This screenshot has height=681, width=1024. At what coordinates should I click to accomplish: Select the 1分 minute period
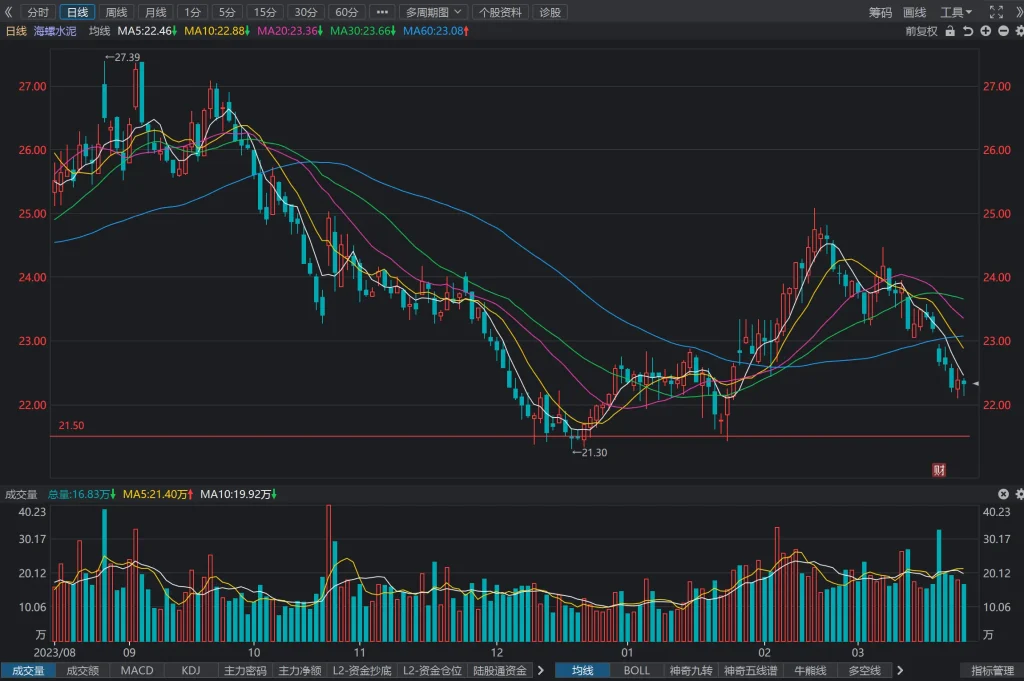[x=192, y=12]
